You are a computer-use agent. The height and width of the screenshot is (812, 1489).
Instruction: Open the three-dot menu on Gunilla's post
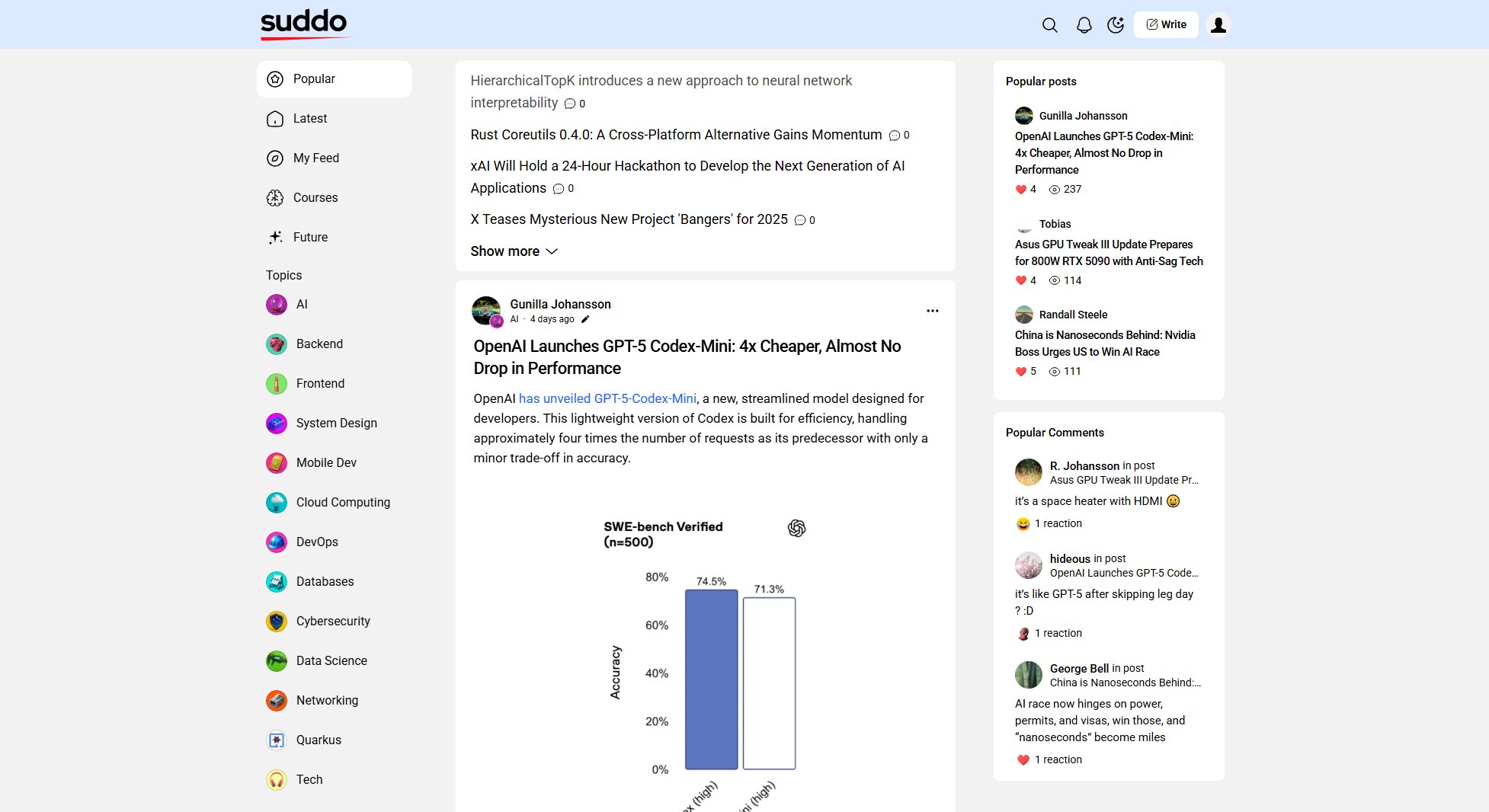[932, 311]
